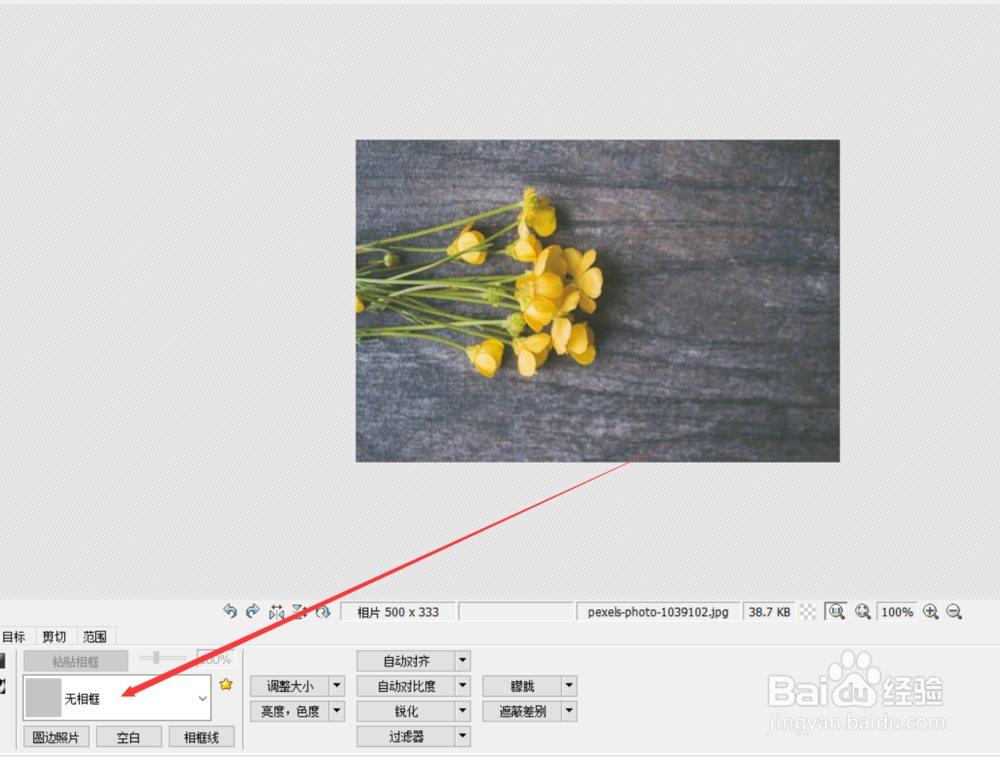This screenshot has height=757, width=1000.
Task: Click the 38.7 KB file size label
Action: tap(769, 612)
